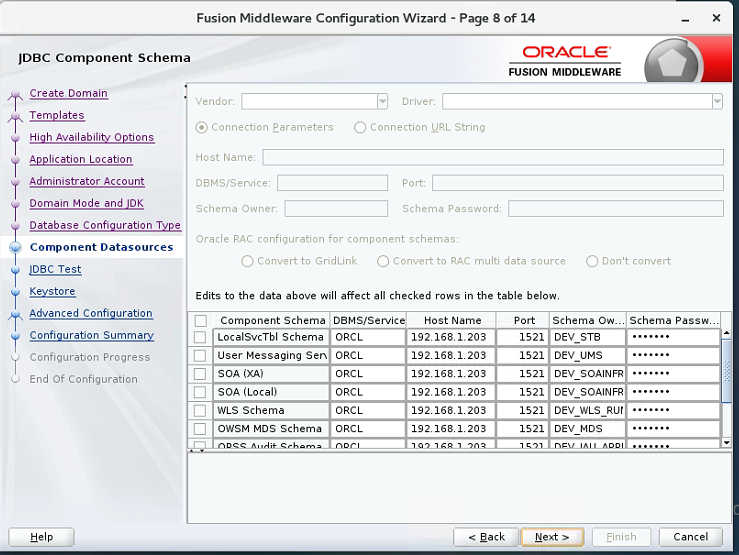Click the DBMS/Service column header
This screenshot has width=739, height=555.
369,320
